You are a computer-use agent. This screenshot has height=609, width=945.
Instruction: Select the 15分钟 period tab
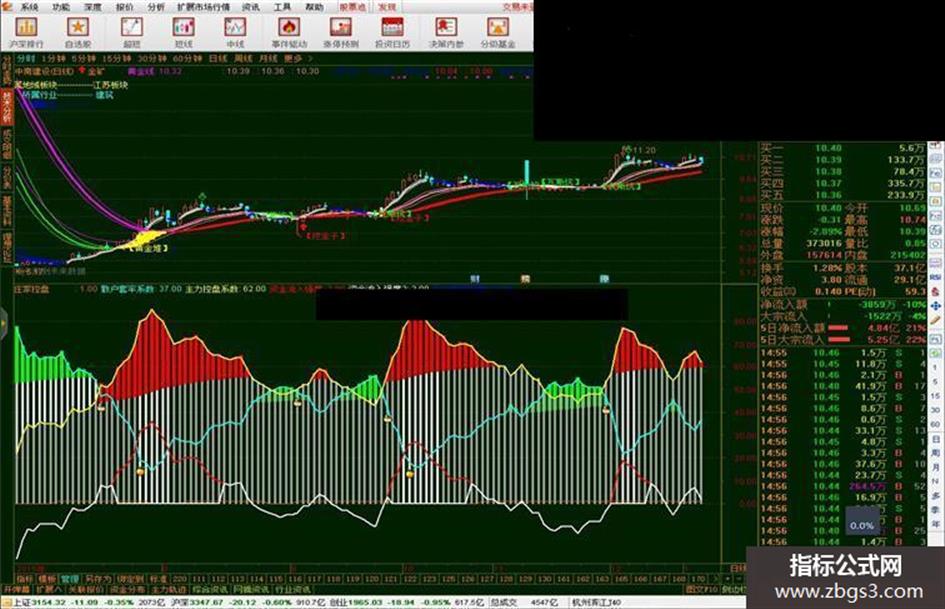116,58
